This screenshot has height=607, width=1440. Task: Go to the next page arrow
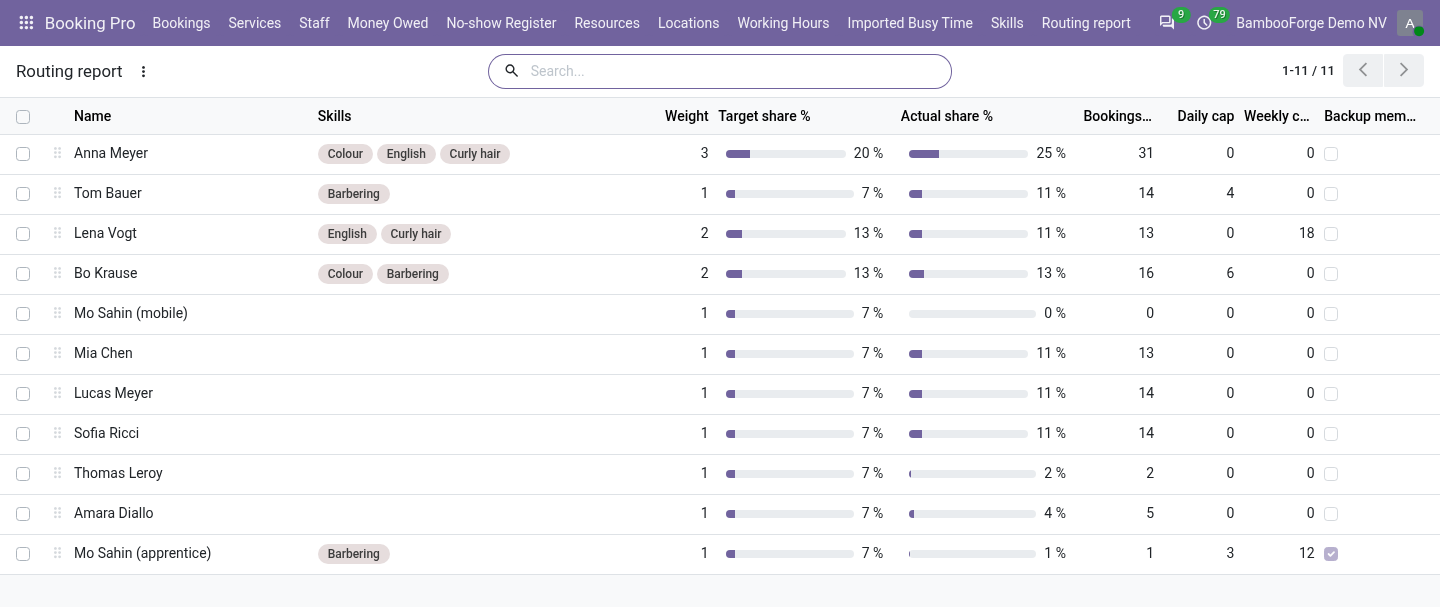click(x=1404, y=70)
